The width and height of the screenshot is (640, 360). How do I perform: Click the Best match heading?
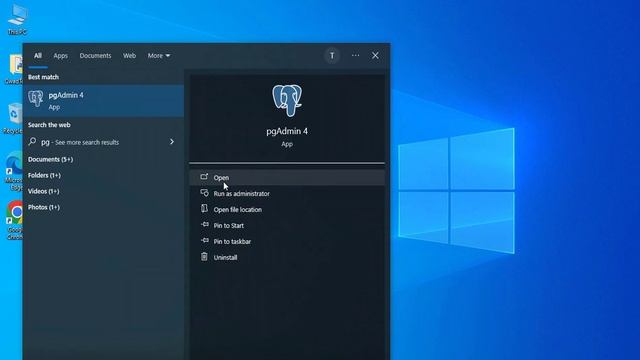tap(43, 77)
